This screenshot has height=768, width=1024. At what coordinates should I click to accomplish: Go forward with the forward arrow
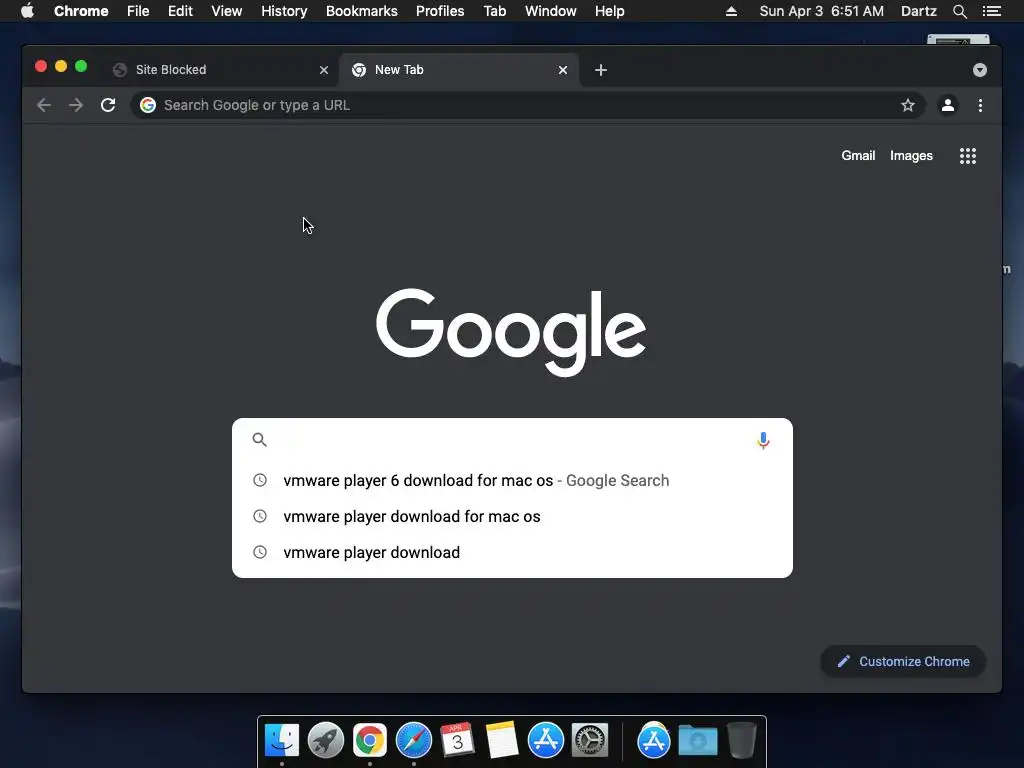(76, 105)
